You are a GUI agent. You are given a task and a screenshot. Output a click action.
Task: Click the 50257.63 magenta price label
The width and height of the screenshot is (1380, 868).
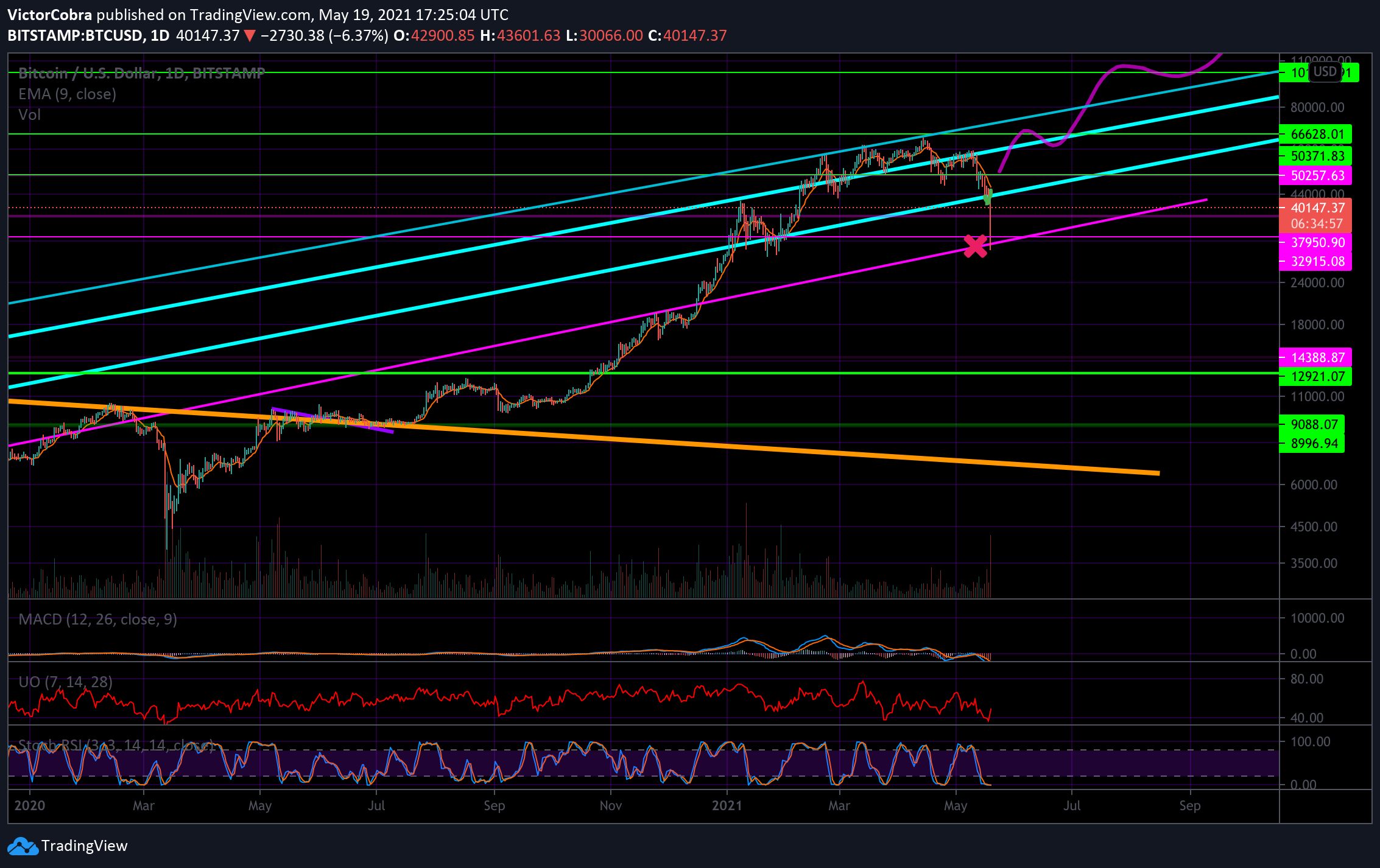1315,176
